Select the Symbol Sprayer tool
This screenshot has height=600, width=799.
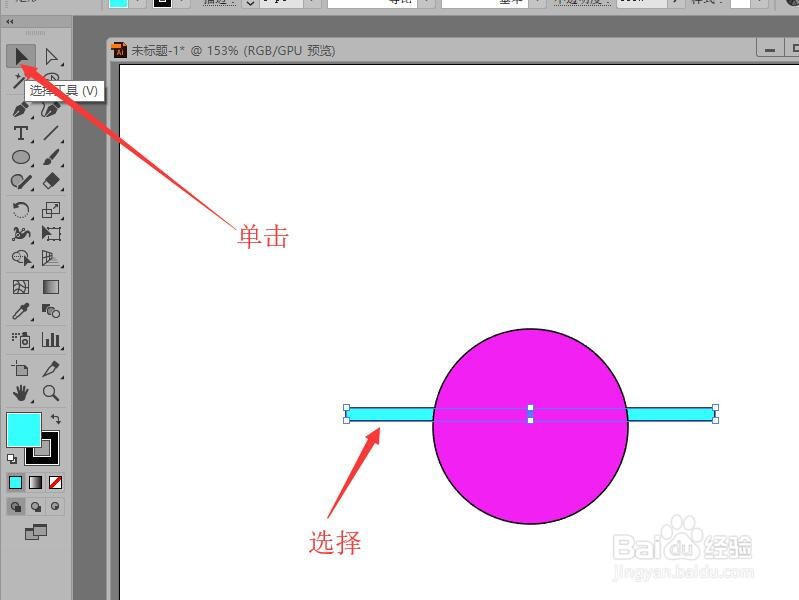pos(21,340)
